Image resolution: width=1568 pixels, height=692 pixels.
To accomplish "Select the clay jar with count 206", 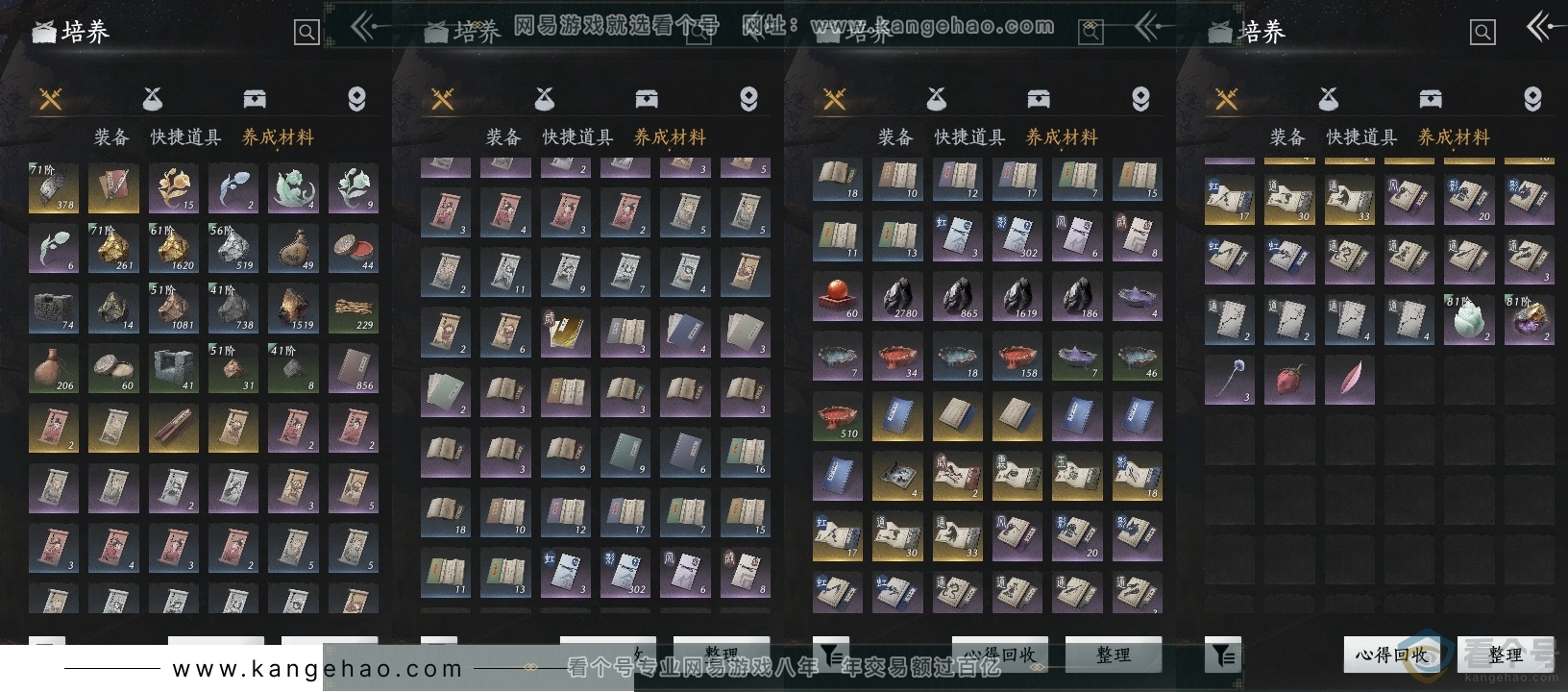I will [54, 368].
